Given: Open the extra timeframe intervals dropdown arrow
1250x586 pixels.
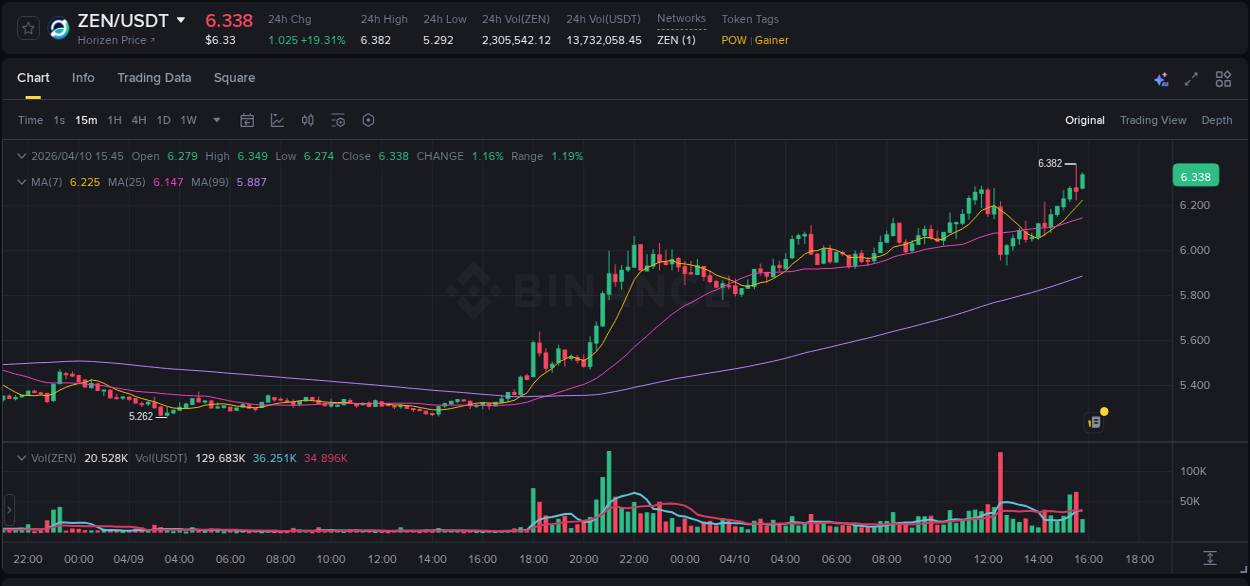Looking at the screenshot, I should click(215, 120).
